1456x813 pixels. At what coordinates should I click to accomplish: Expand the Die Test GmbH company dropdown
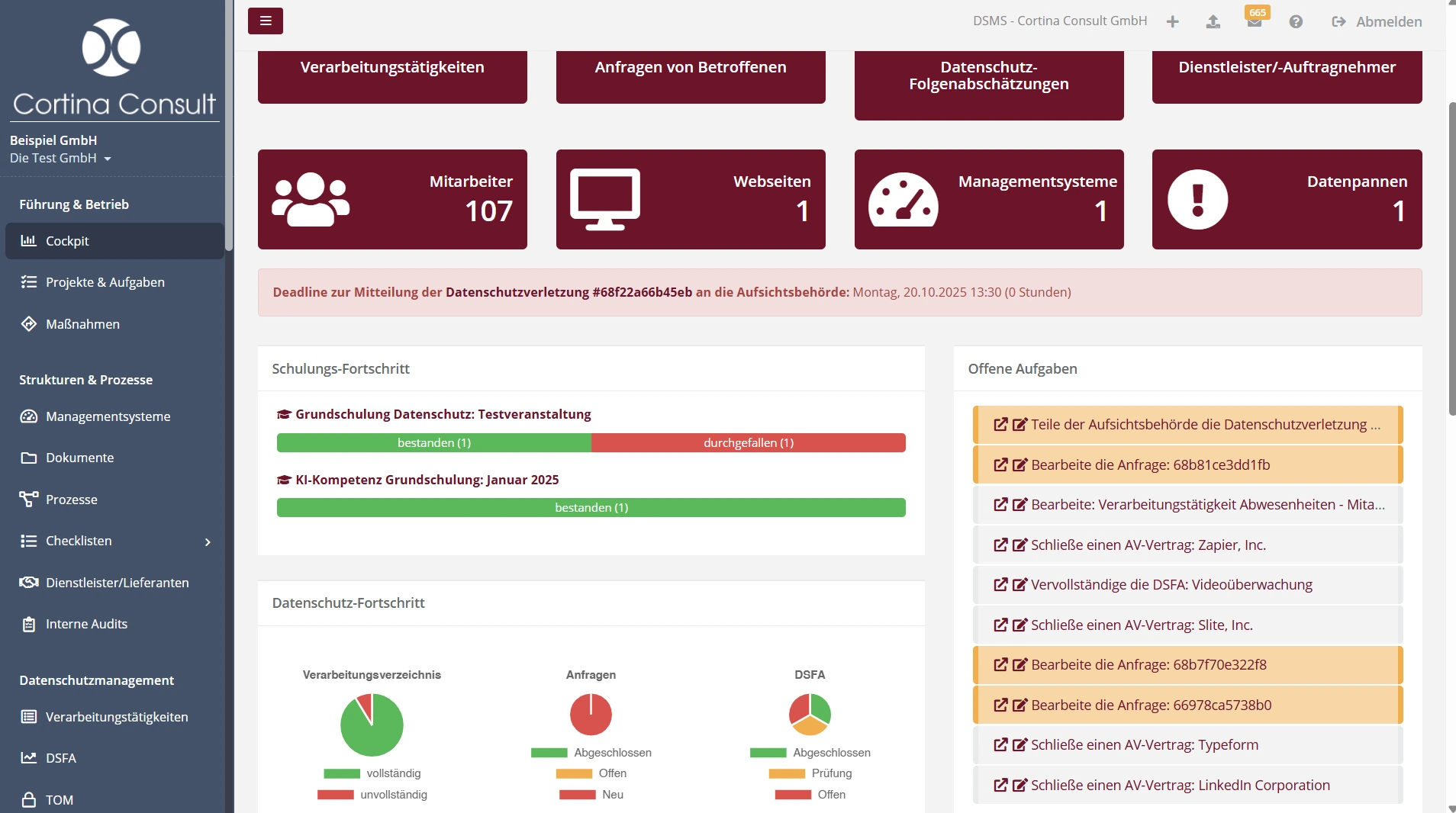coord(61,158)
